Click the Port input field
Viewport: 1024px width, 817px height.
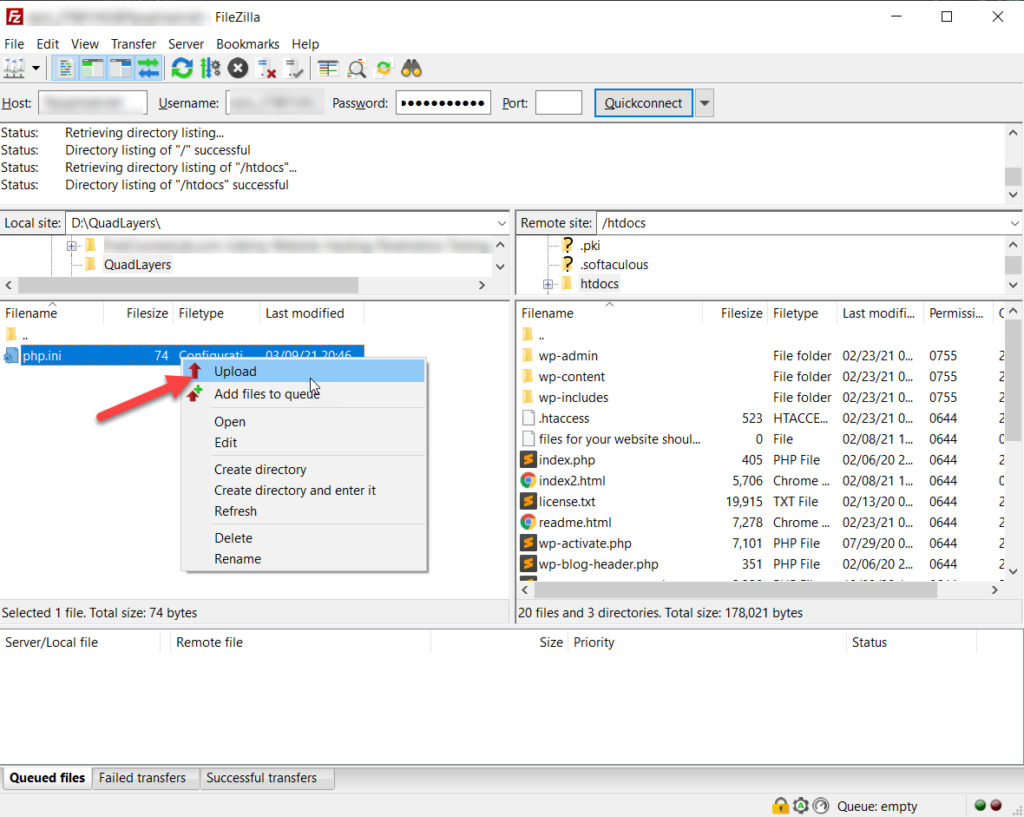pyautogui.click(x=558, y=103)
